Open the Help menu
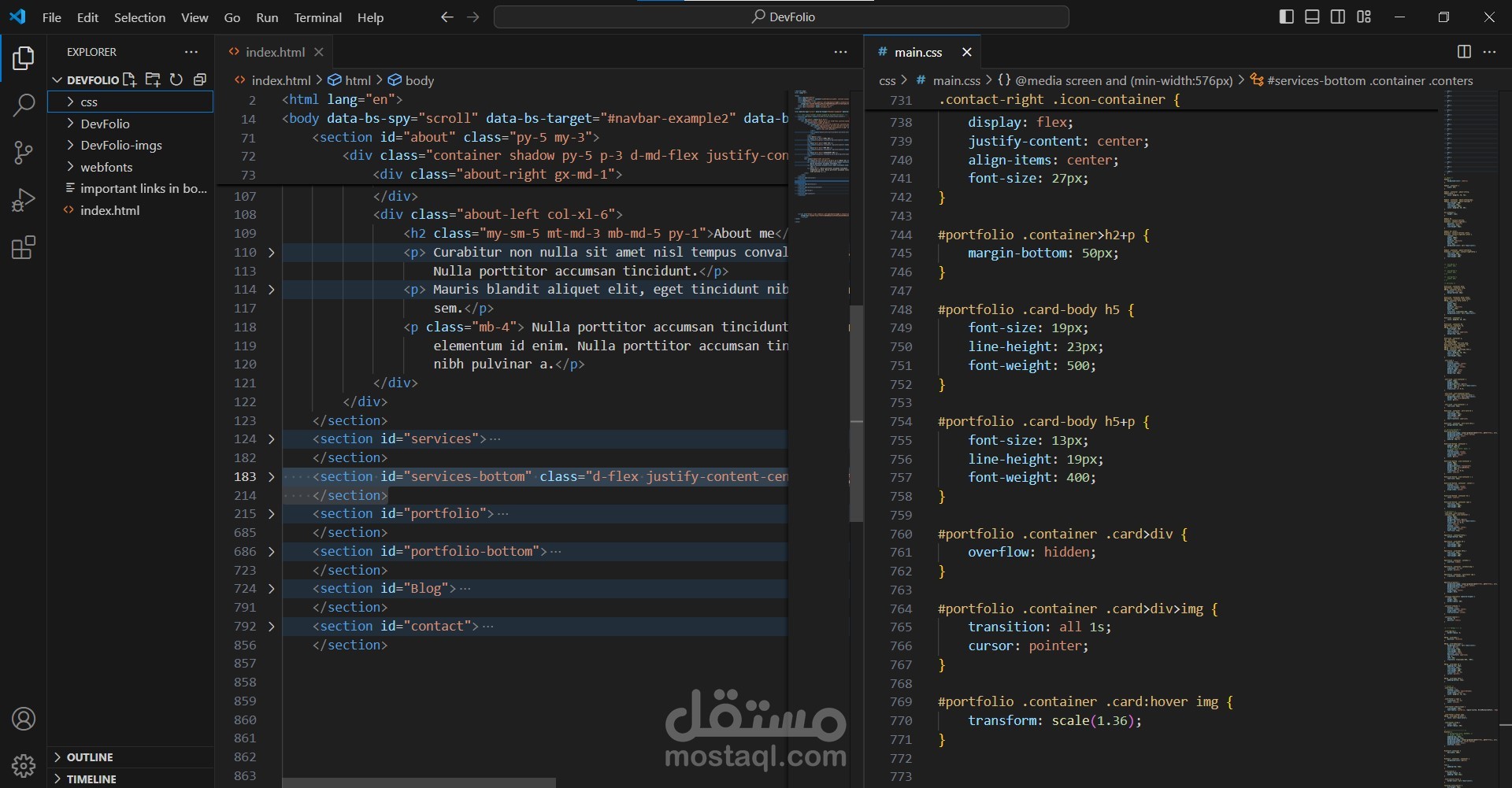The height and width of the screenshot is (788, 1512). click(x=370, y=17)
